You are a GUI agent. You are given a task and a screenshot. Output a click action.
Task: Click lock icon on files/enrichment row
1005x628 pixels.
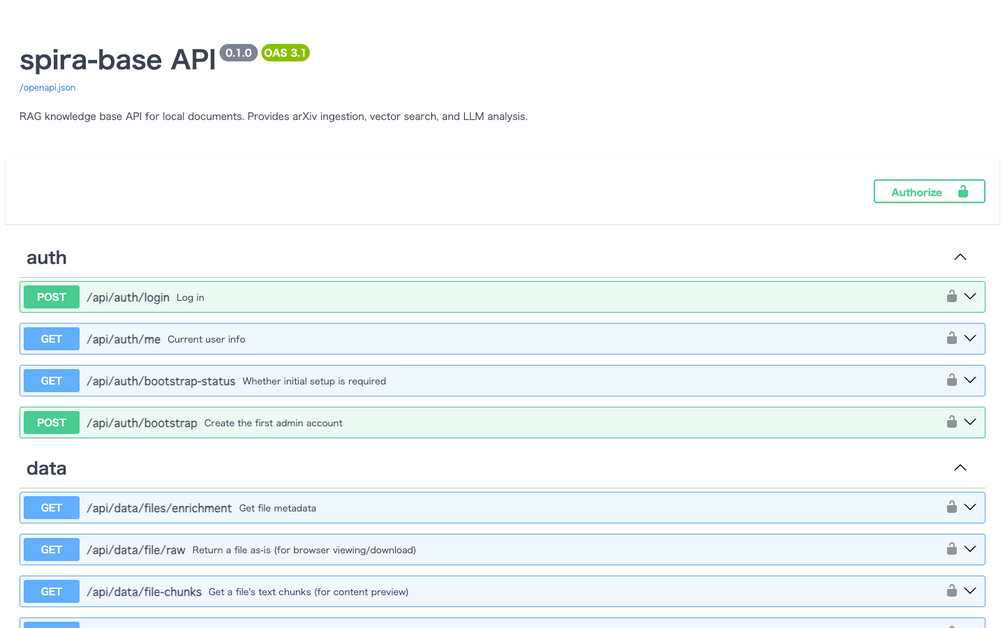pos(952,507)
